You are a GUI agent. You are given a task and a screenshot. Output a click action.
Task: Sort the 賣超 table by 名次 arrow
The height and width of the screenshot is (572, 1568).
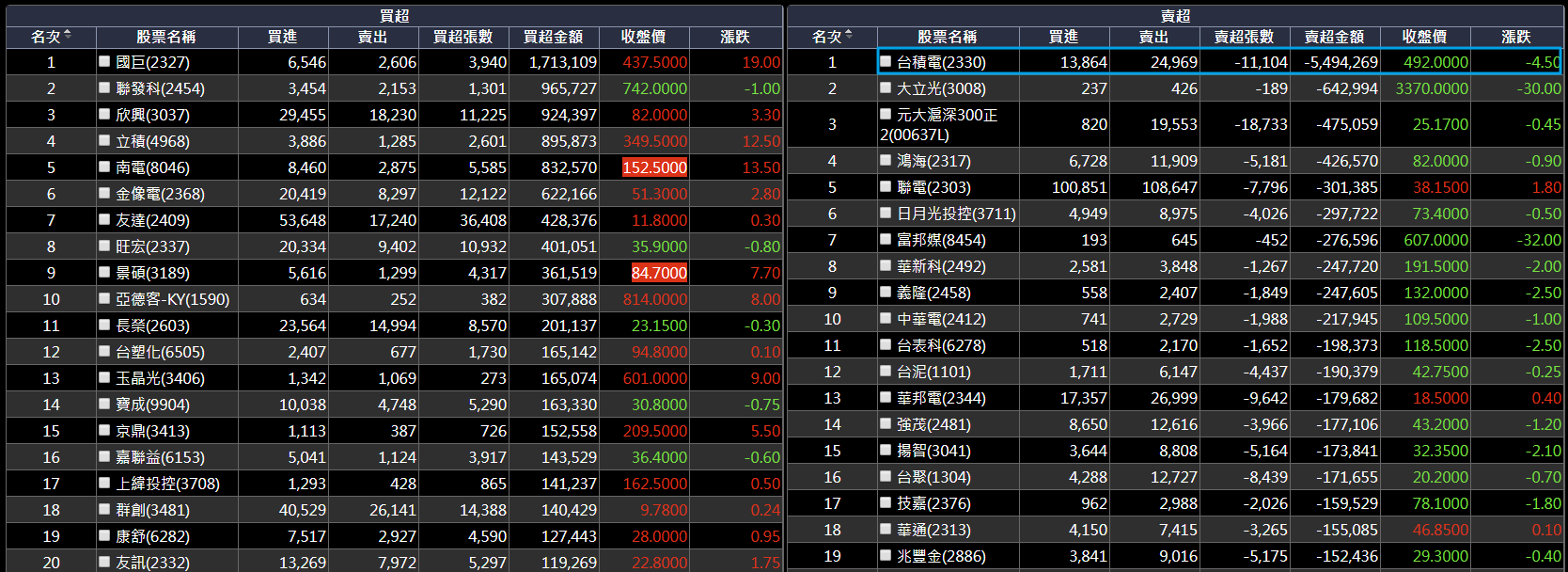[849, 36]
